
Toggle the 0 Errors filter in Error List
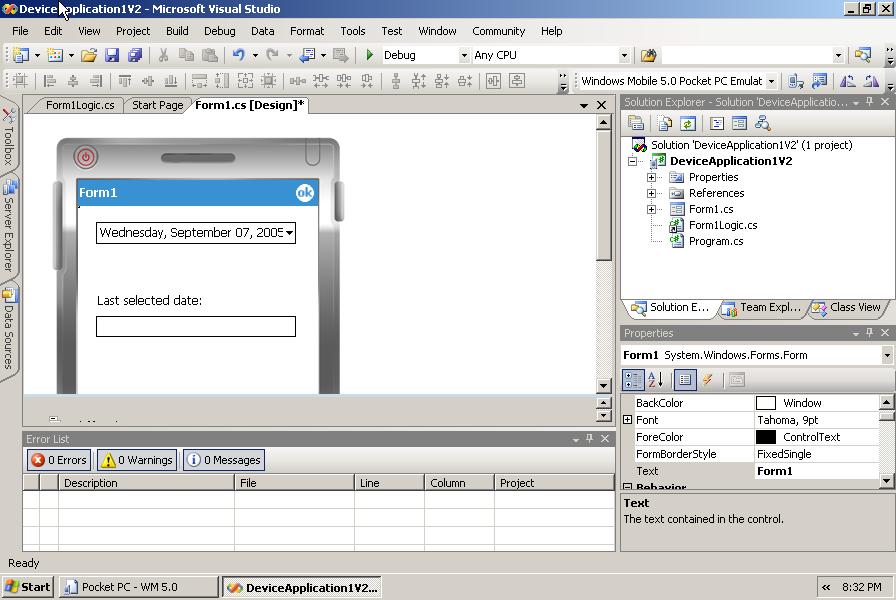(58, 459)
